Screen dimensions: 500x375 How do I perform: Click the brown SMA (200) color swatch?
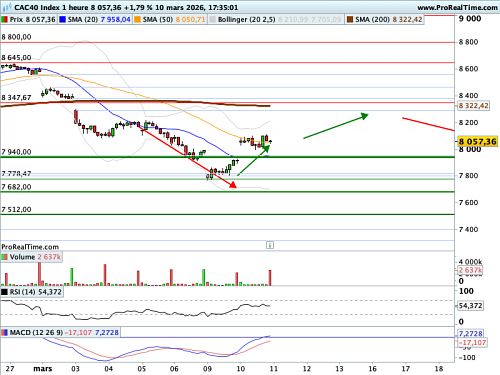(350, 20)
